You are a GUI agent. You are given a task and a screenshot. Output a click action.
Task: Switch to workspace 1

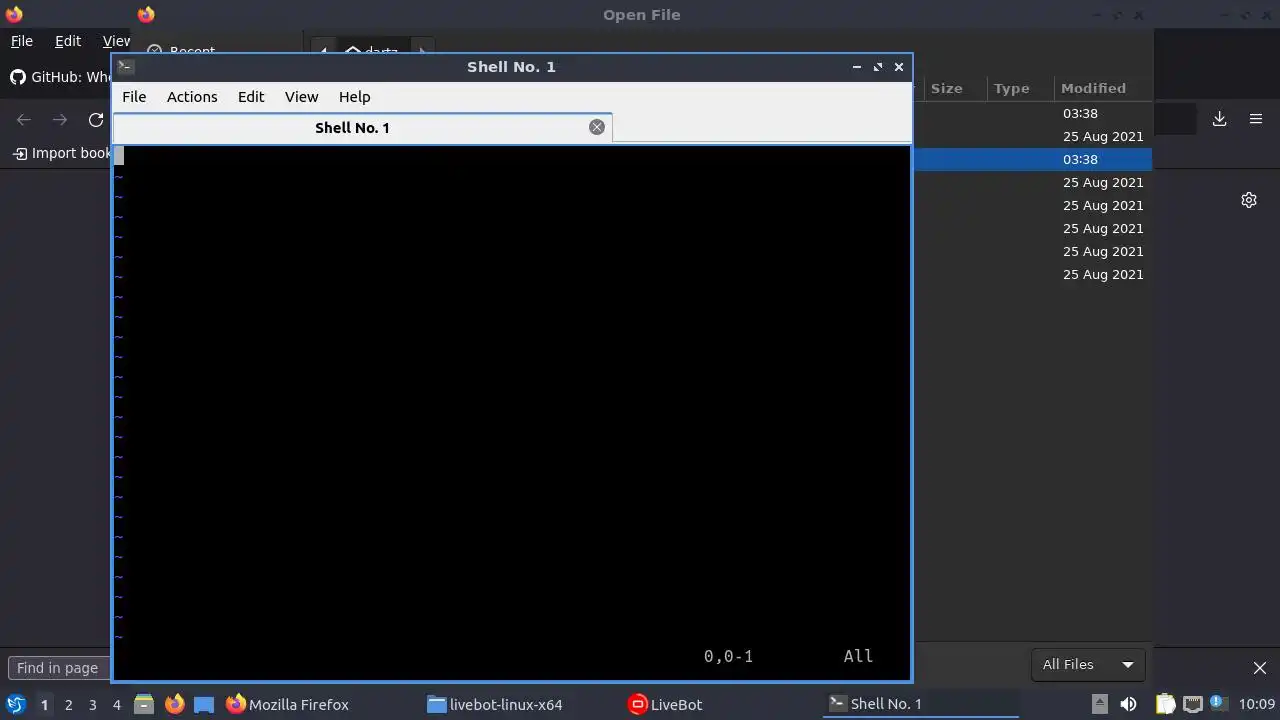point(44,705)
